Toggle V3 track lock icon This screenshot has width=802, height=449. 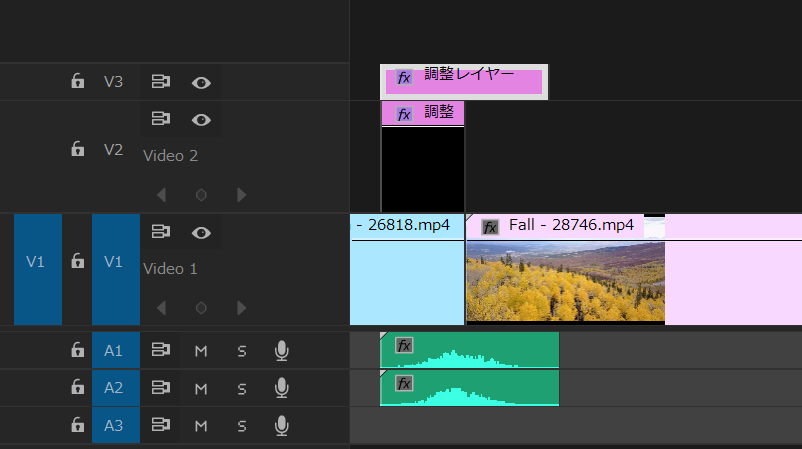pos(77,81)
